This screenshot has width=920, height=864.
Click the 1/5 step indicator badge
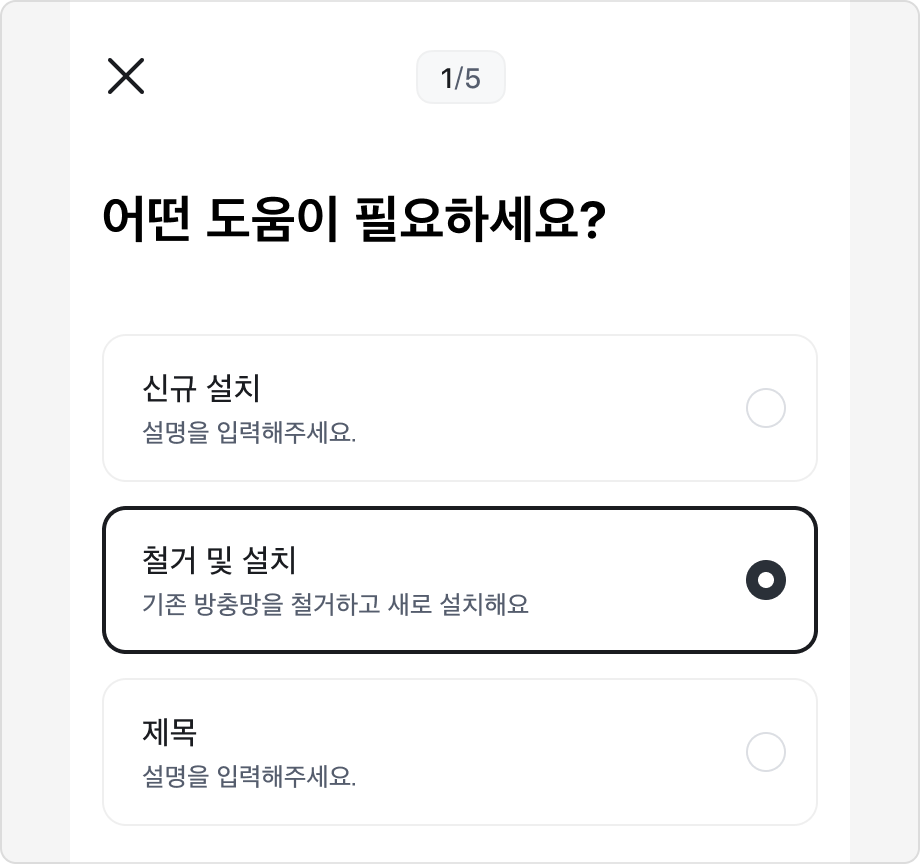460,77
